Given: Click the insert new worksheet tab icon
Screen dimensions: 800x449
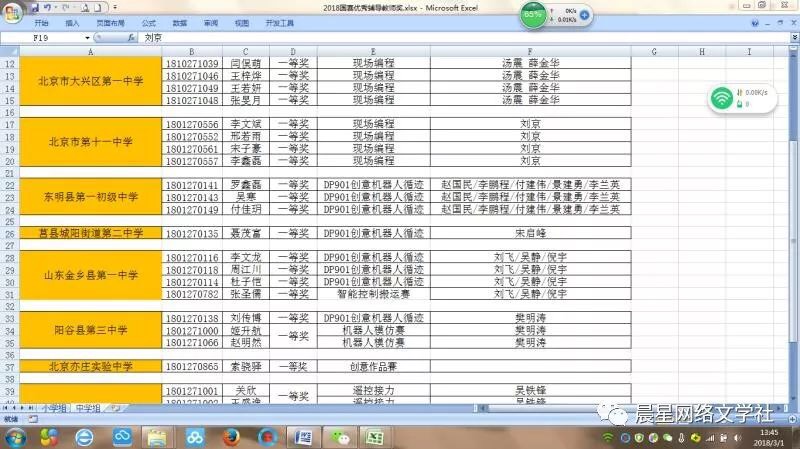Looking at the screenshot, I should [x=115, y=408].
